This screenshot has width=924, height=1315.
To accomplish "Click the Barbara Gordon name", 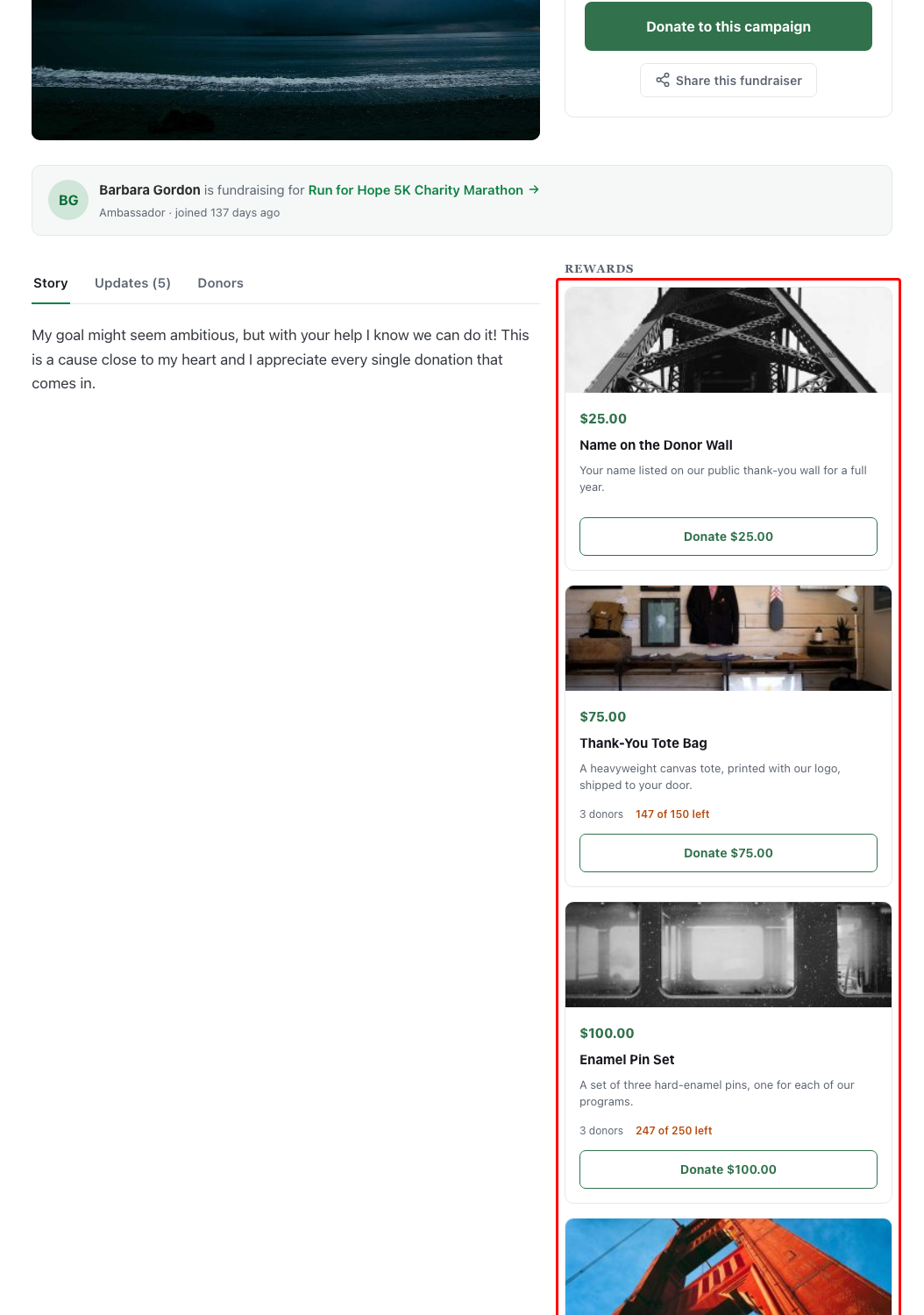I will [150, 190].
